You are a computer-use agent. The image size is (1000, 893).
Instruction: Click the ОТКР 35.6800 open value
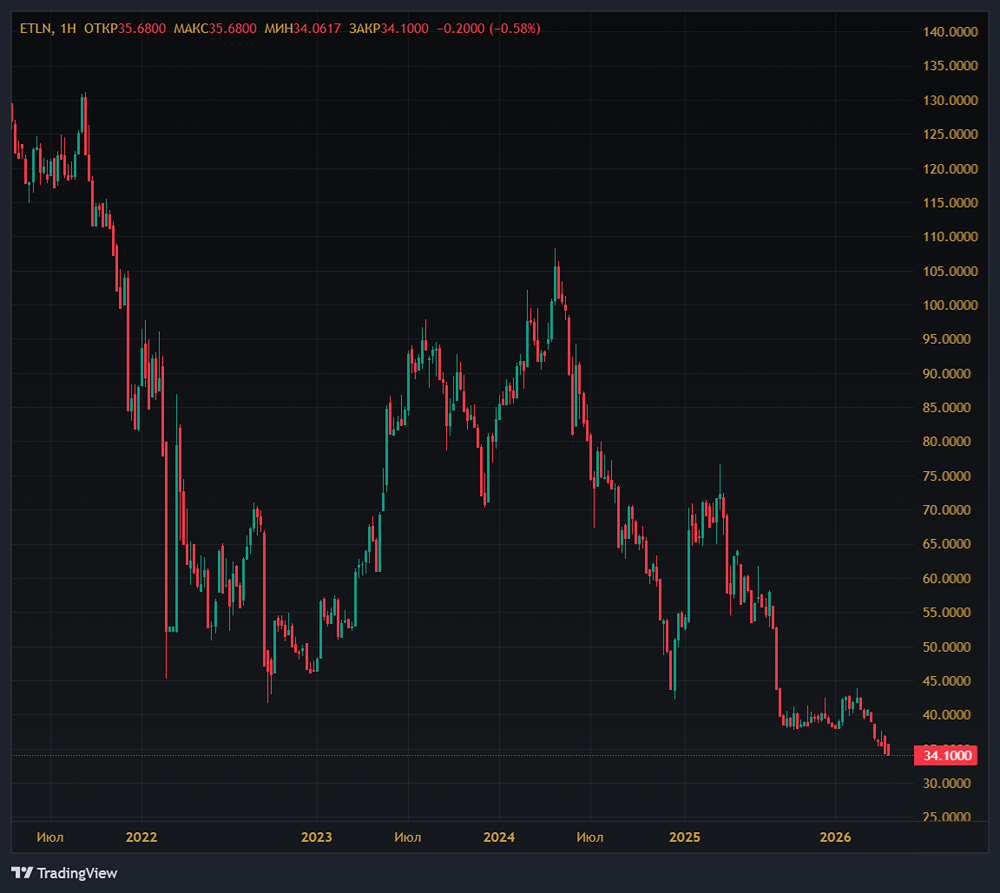124,29
